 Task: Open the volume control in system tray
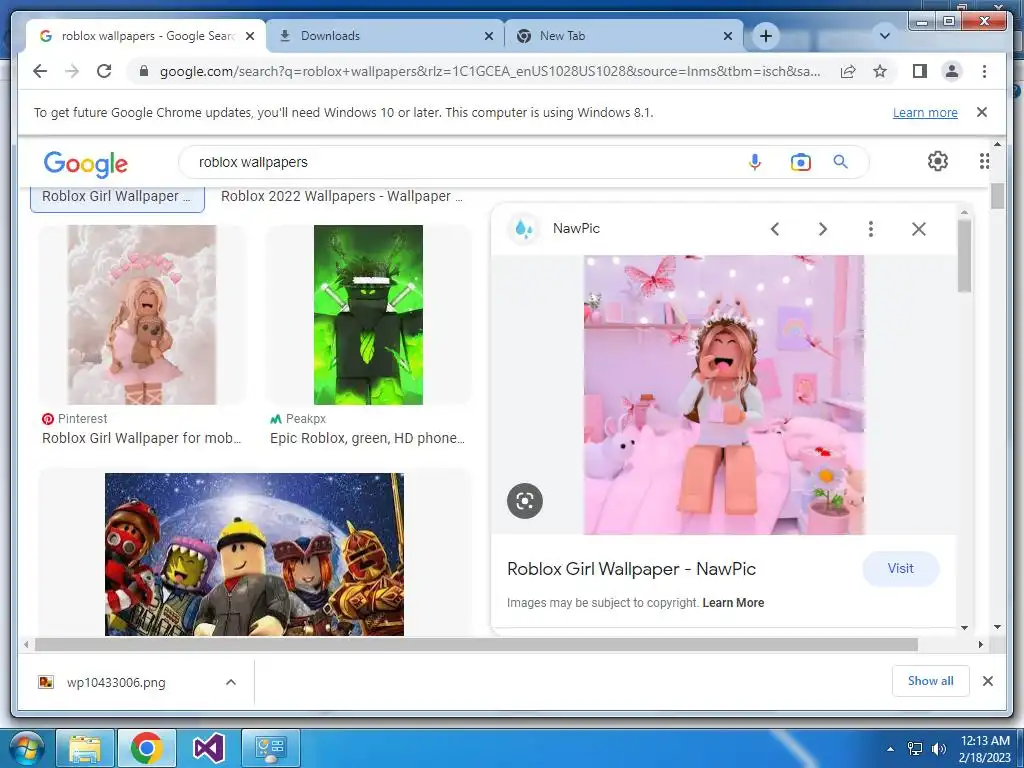tap(939, 748)
